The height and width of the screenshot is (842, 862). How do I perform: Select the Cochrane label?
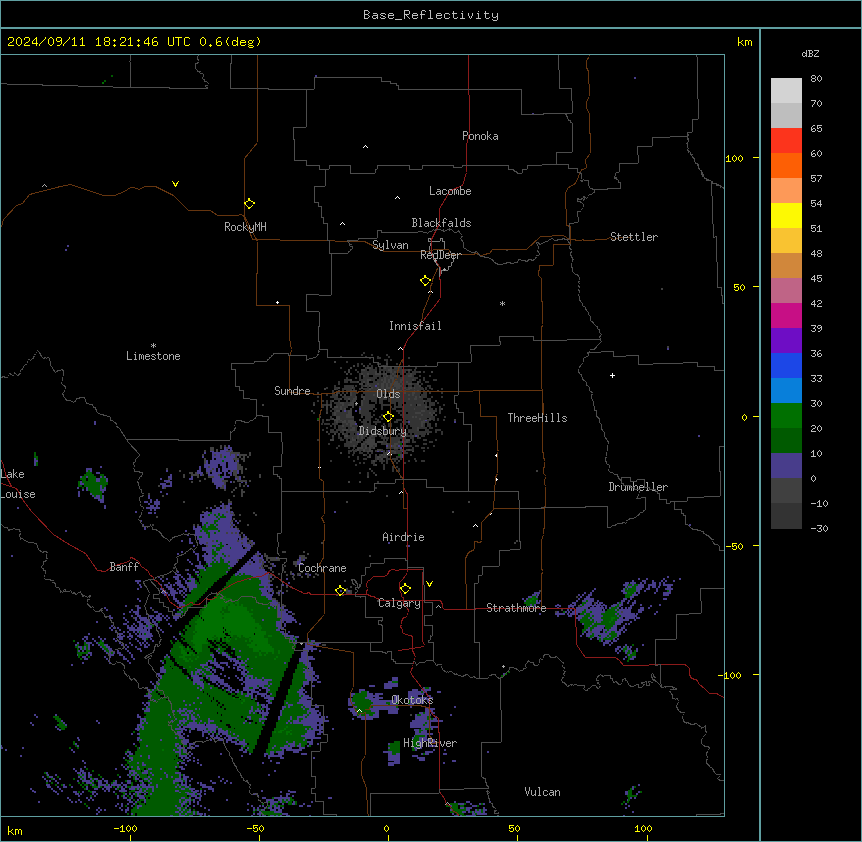pos(322,568)
